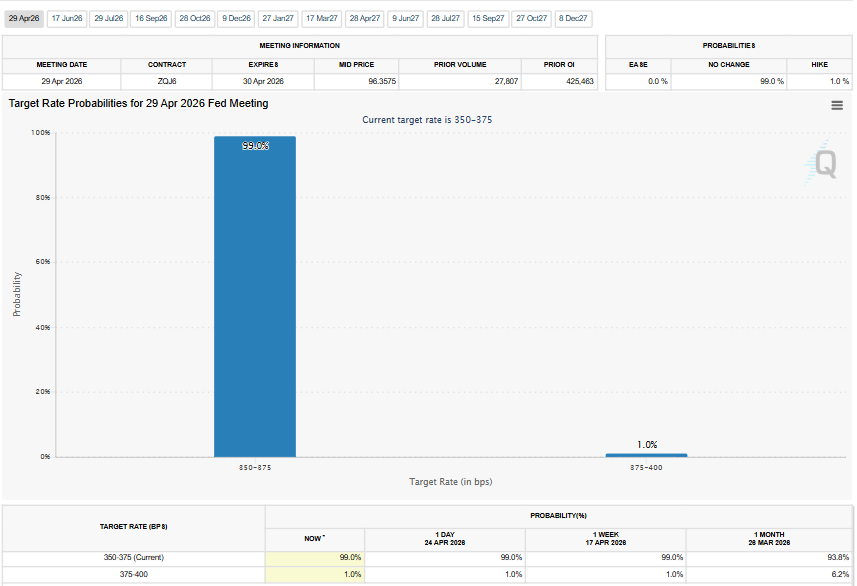Switch to the 9 Dec26 meeting tab
Image resolution: width=857 pixels, height=586 pixels.
[x=236, y=18]
